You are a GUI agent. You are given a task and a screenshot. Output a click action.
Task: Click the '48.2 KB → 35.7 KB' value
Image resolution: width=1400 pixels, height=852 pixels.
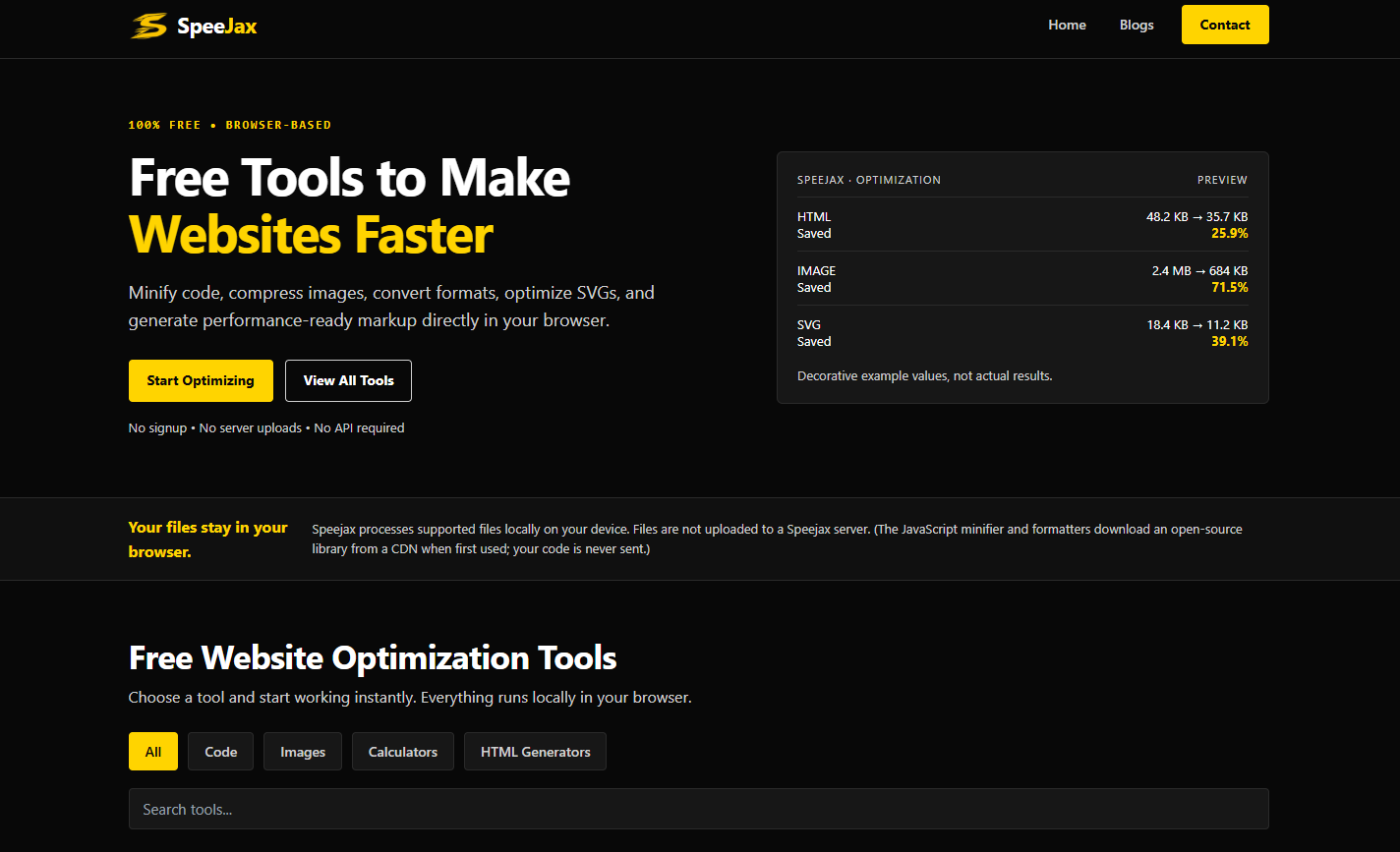pos(1197,216)
